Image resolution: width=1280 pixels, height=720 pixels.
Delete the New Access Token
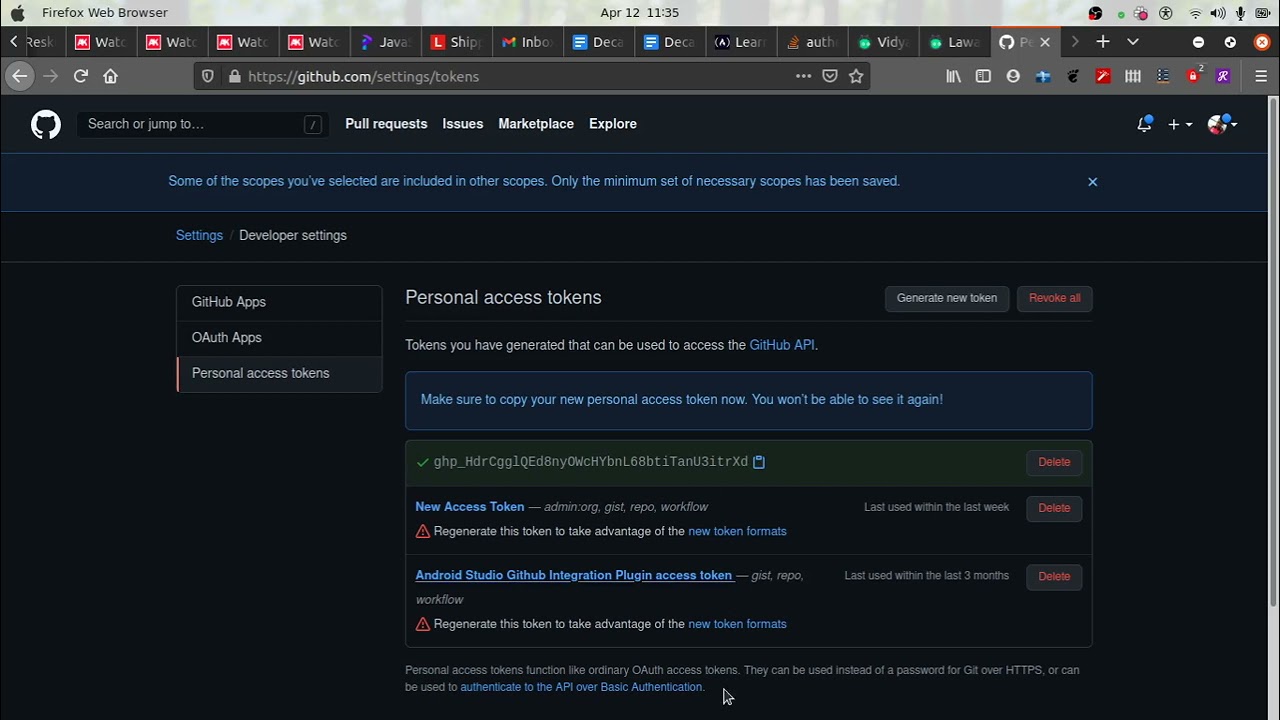(x=1054, y=508)
